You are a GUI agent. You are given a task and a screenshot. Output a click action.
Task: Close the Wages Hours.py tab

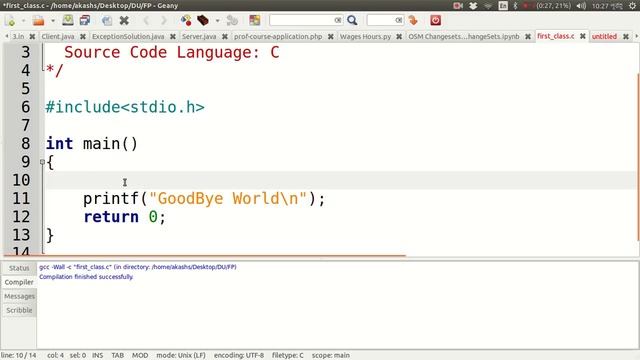[x=399, y=37]
